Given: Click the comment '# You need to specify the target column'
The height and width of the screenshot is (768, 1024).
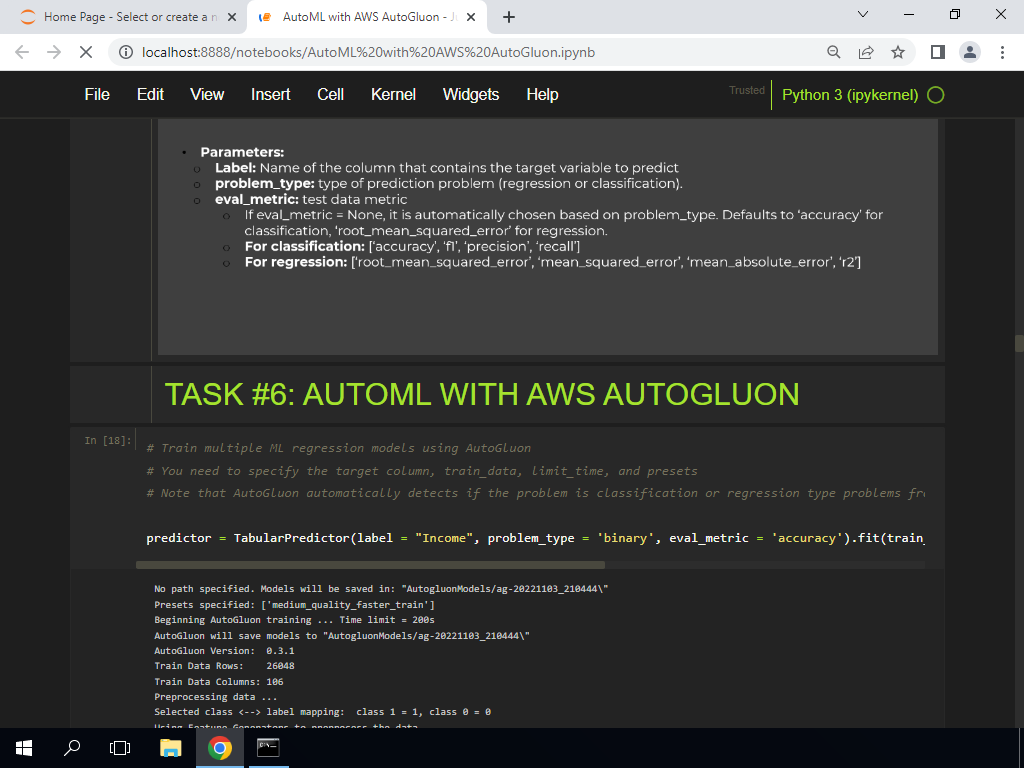Looking at the screenshot, I should [x=422, y=471].
